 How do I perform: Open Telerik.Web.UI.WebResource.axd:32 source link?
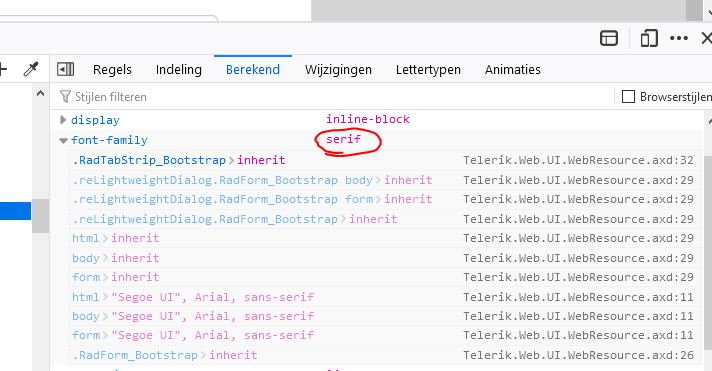coord(578,160)
